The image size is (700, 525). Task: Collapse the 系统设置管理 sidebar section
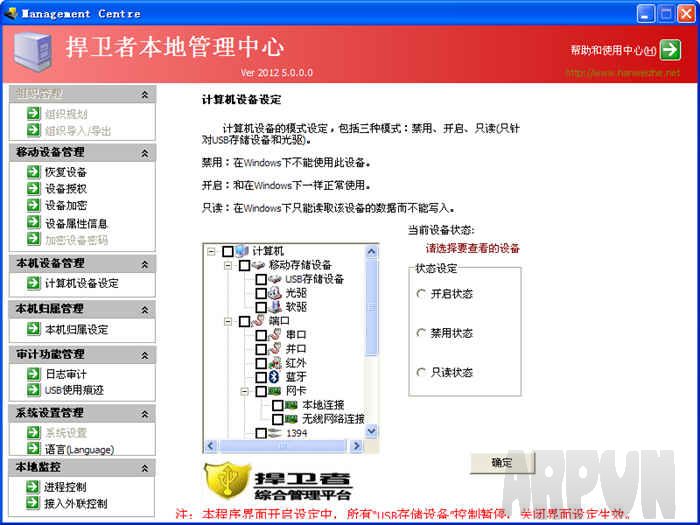(145, 414)
